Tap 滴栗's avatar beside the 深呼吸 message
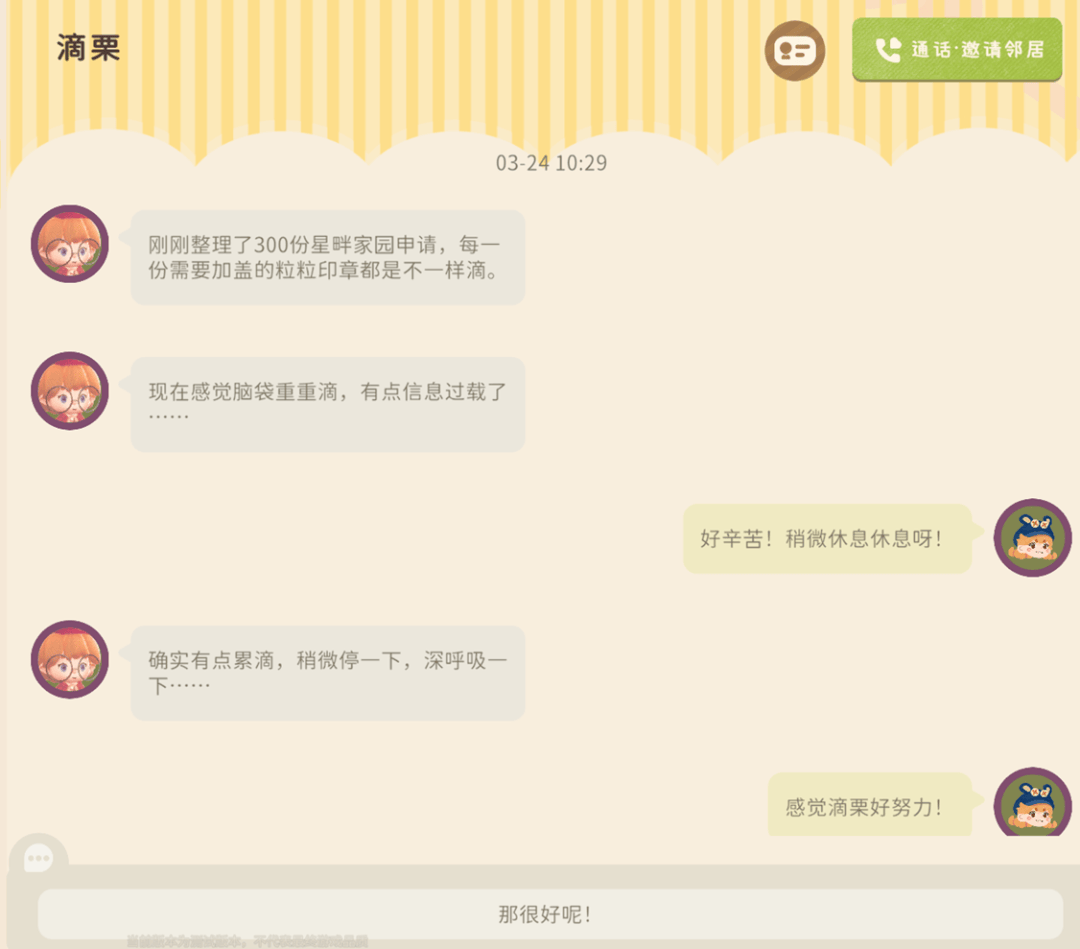The image size is (1080, 949). pos(70,660)
